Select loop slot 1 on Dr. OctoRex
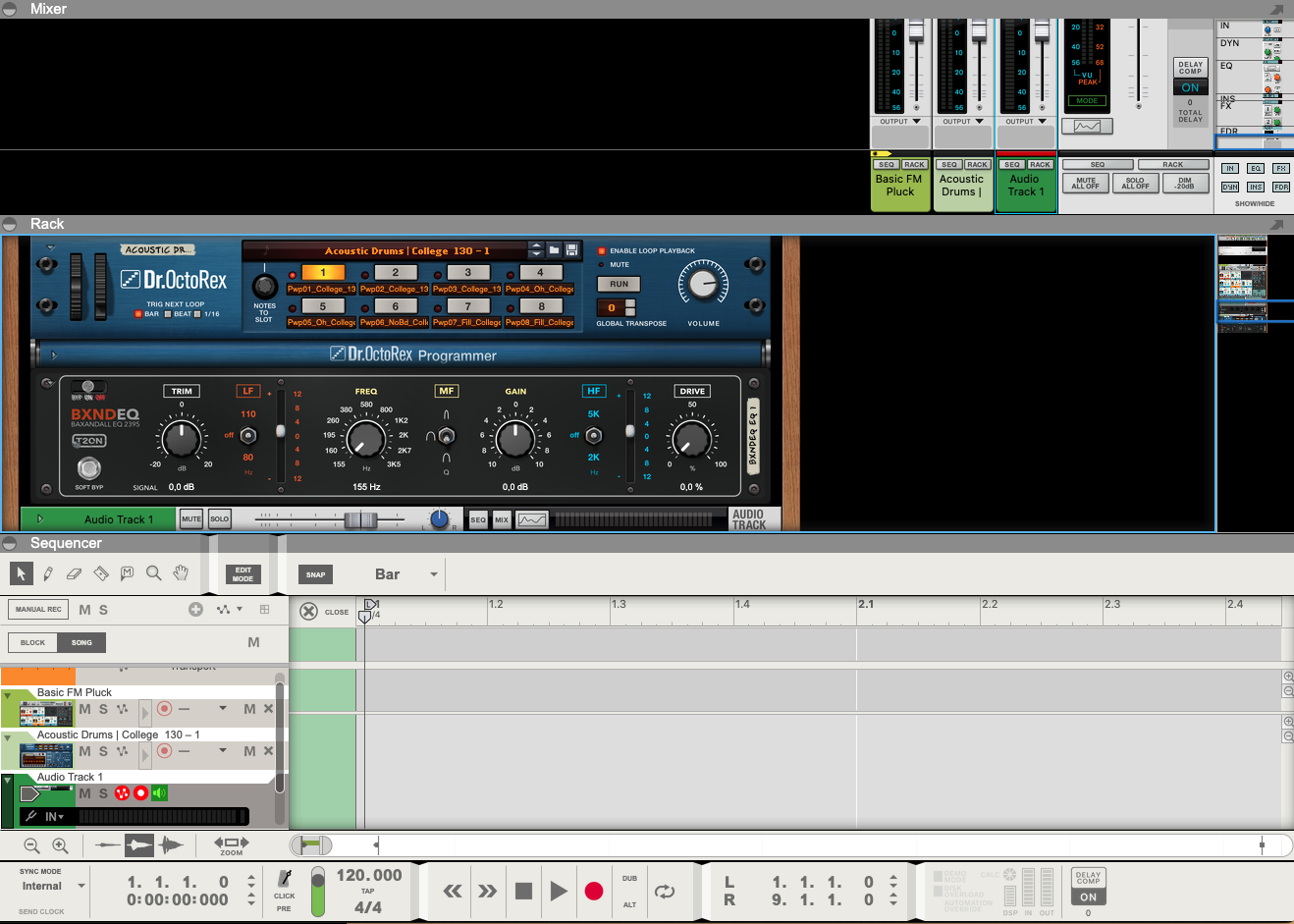The width and height of the screenshot is (1294, 924). click(323, 273)
